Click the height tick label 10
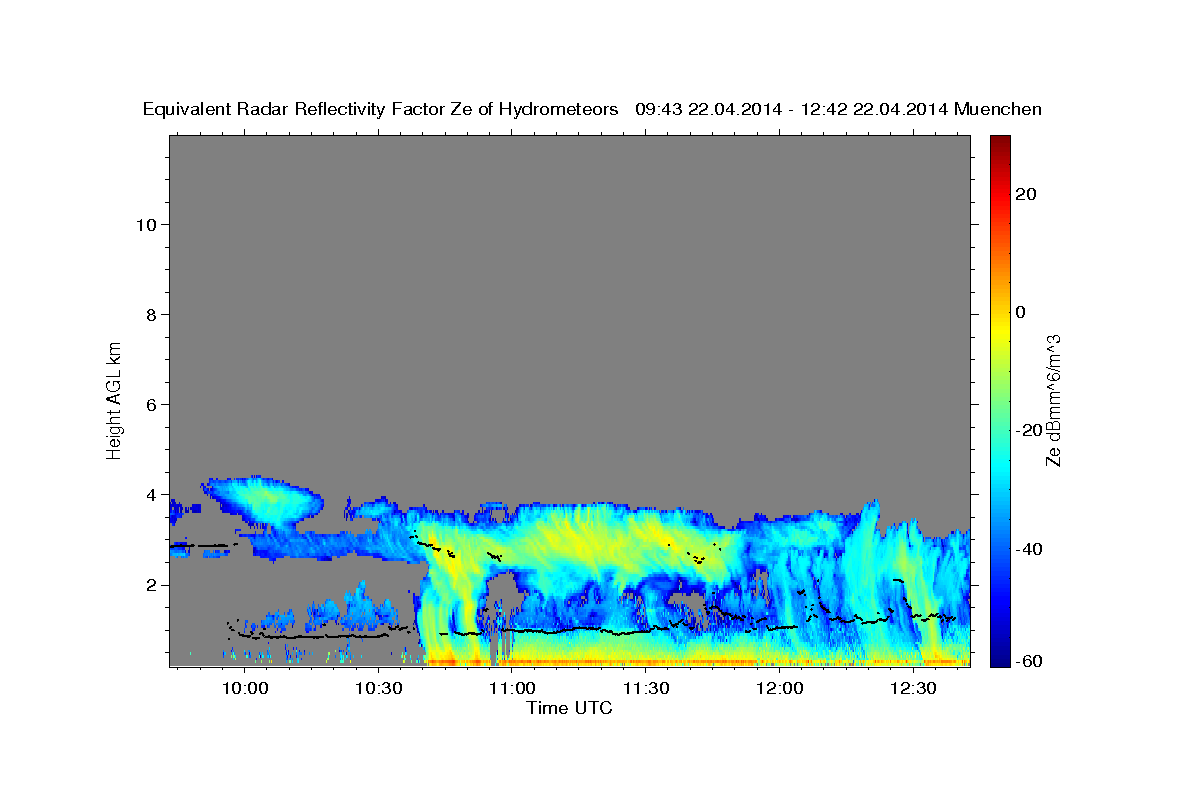Viewport: 1200px width, 800px height. [x=146, y=224]
